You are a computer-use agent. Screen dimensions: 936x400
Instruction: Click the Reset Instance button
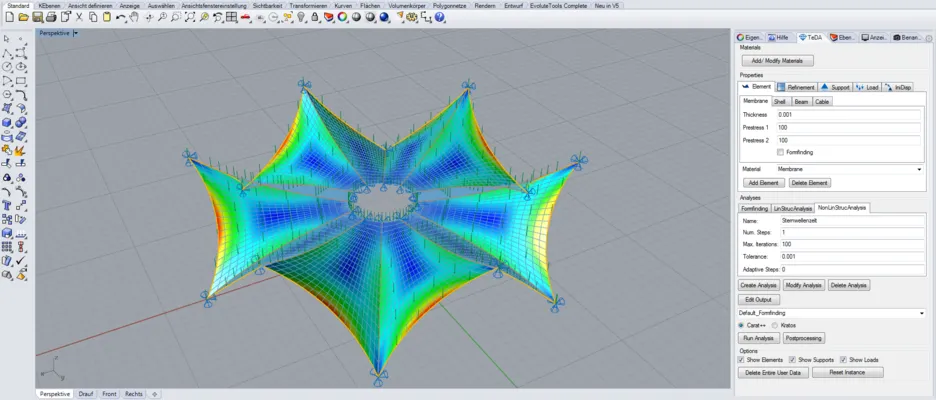pos(847,373)
